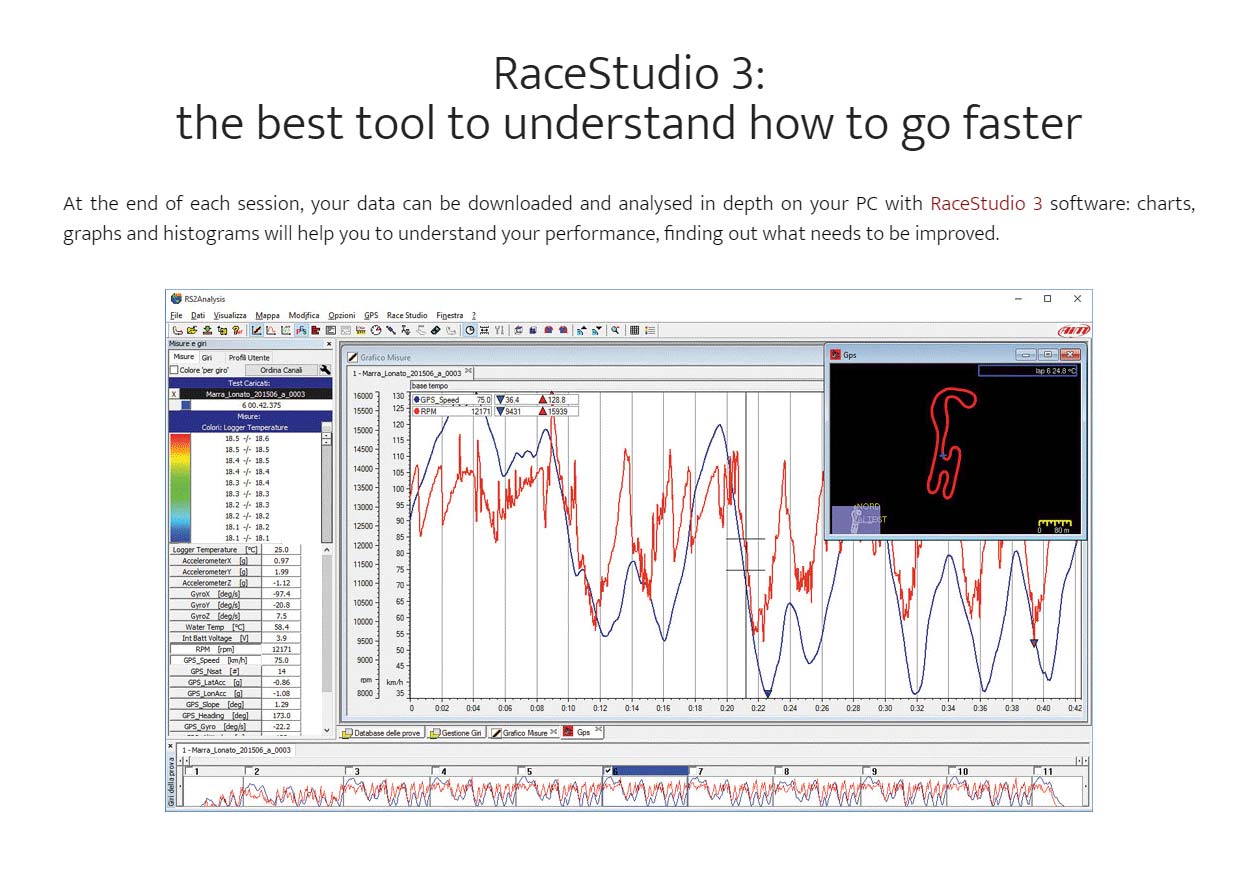Uncheck lap 6 checkbox in lap strip
This screenshot has width=1259, height=891.
click(x=607, y=771)
